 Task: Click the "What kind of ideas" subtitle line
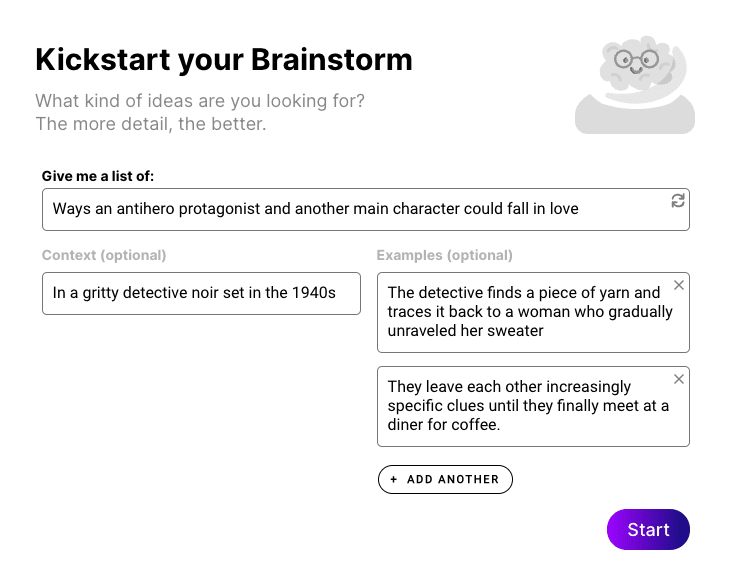[200, 101]
